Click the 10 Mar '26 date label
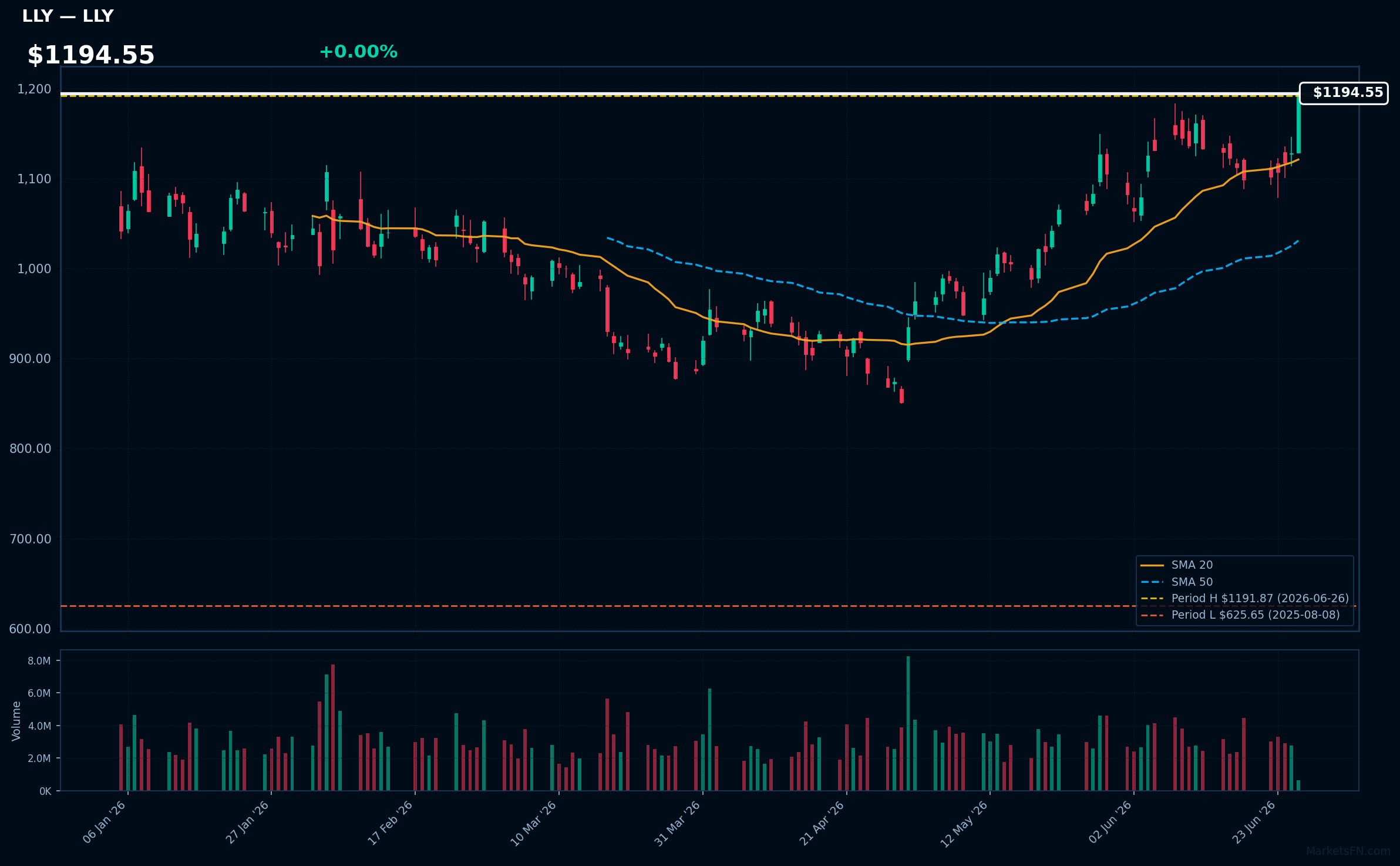1400x866 pixels. tap(534, 823)
